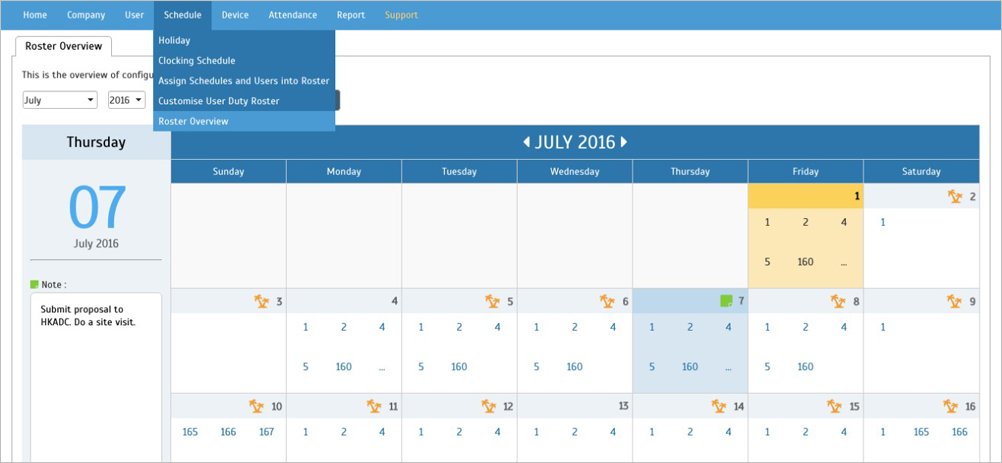
Task: Click ellipsis for more schedules on July 4
Action: 382,368
